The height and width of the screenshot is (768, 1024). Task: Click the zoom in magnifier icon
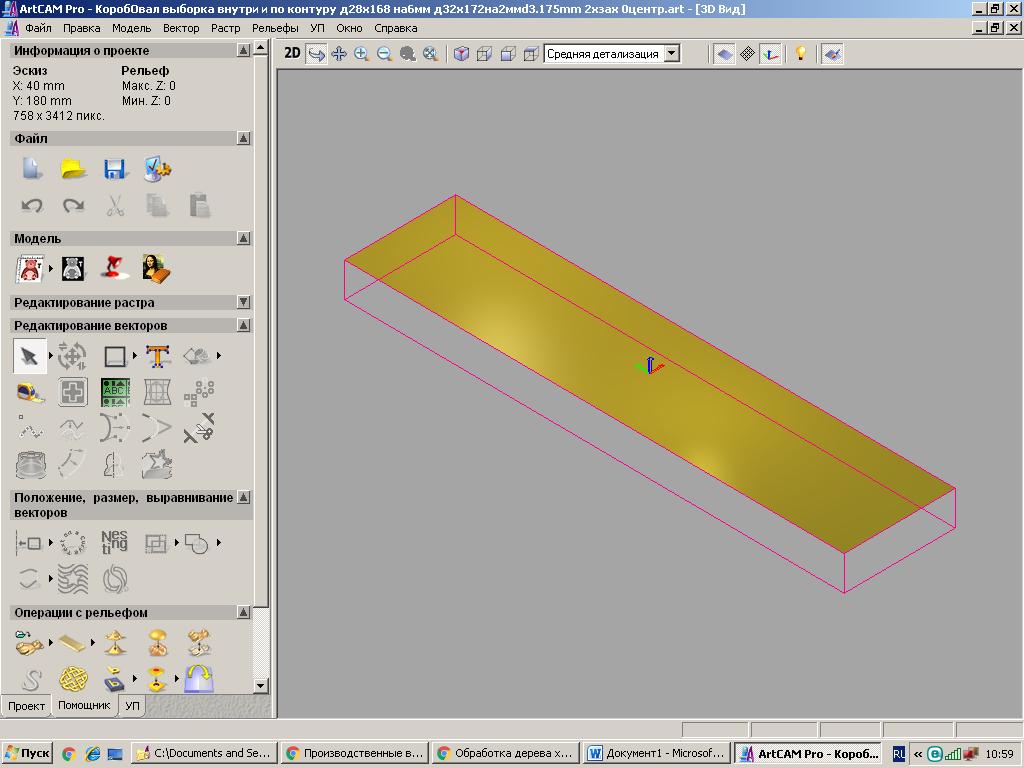coord(362,54)
